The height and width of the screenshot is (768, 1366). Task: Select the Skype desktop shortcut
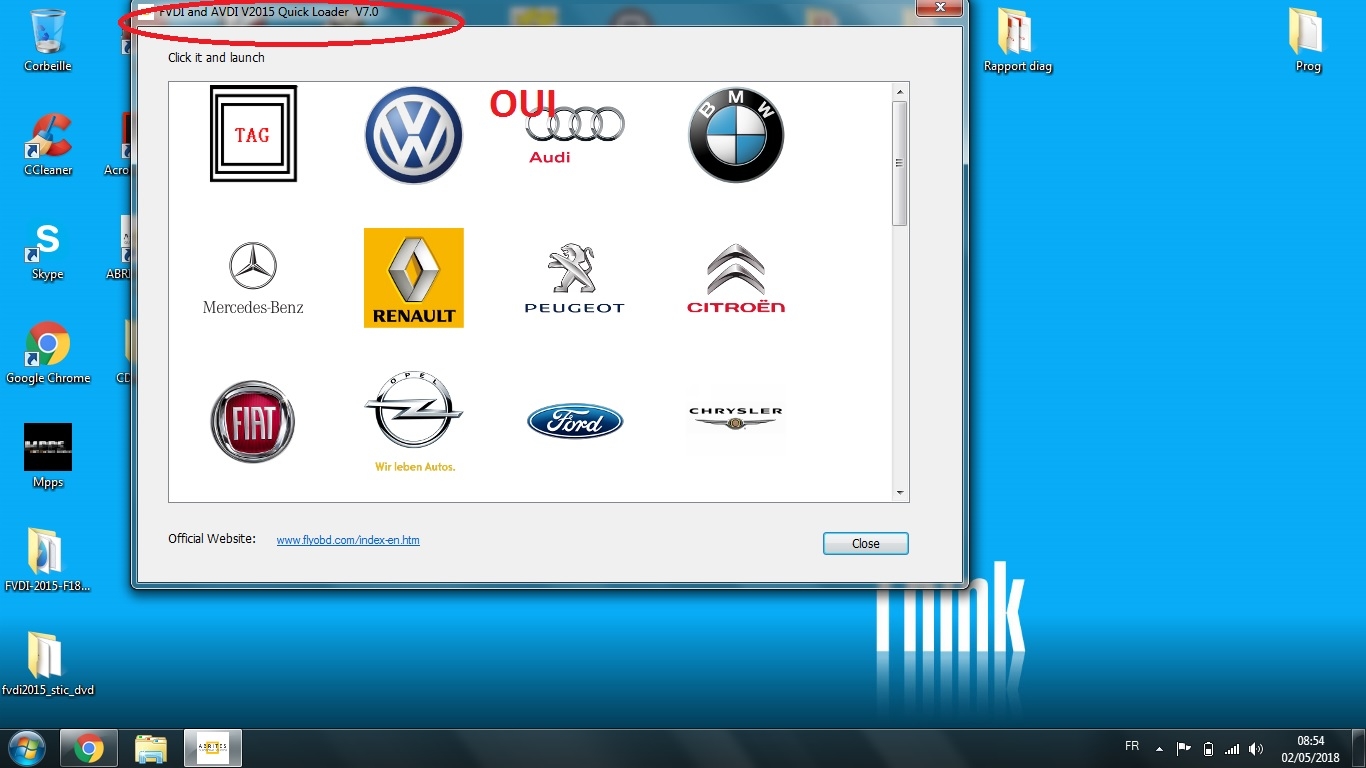(x=48, y=250)
